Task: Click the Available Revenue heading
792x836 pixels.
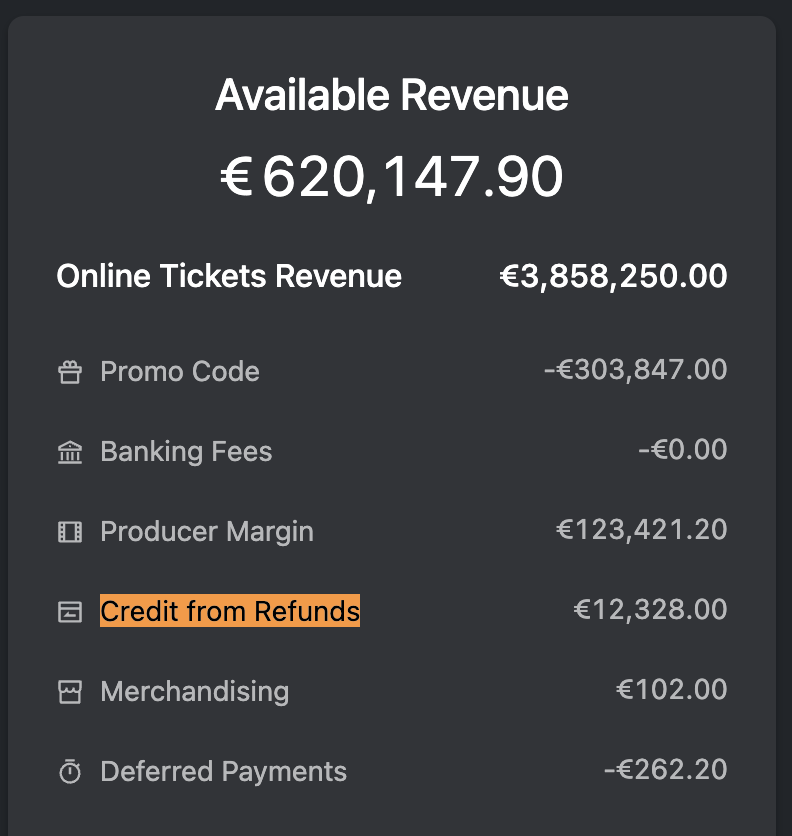Action: click(392, 95)
